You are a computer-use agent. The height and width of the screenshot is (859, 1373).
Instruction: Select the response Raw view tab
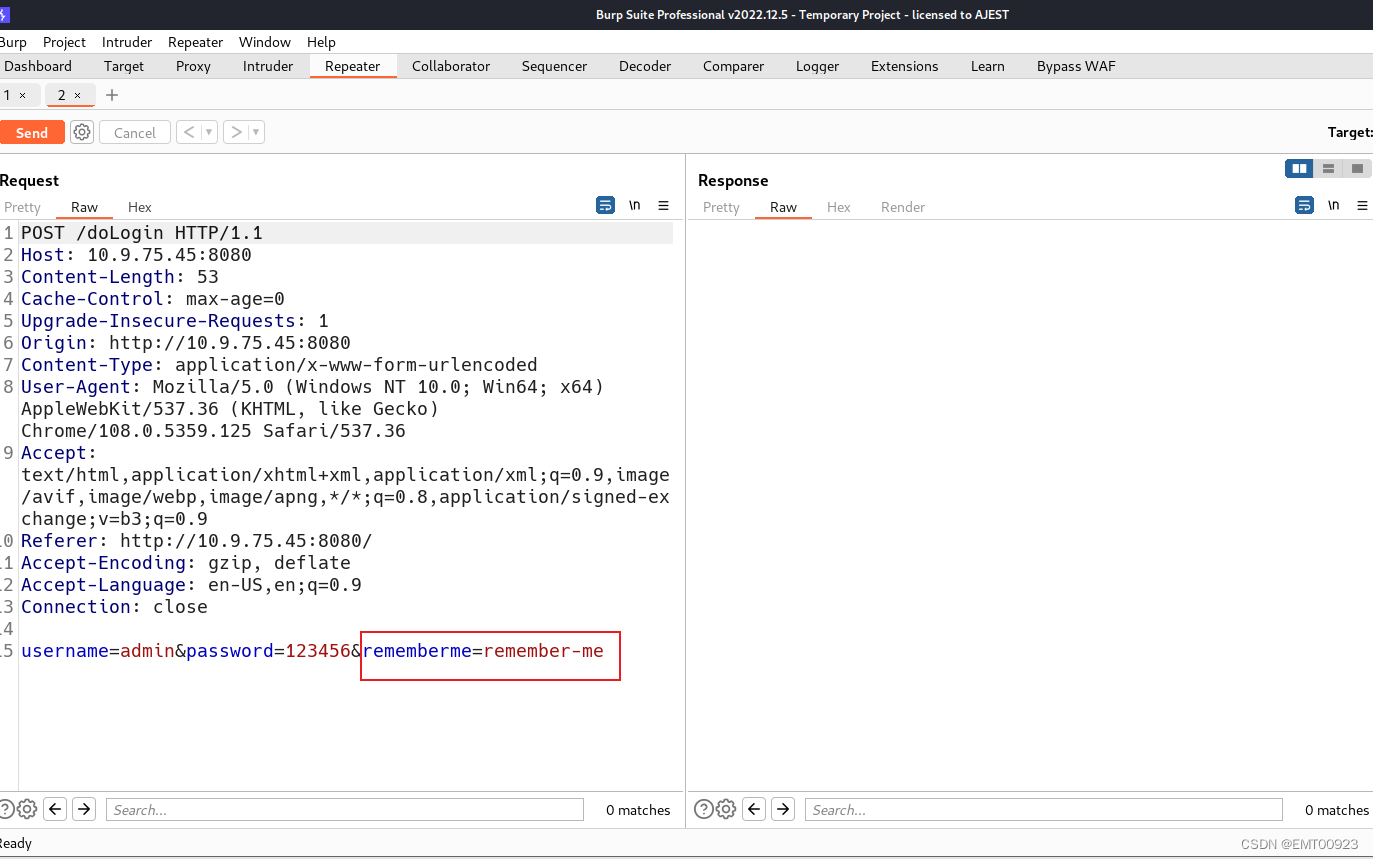tap(783, 207)
